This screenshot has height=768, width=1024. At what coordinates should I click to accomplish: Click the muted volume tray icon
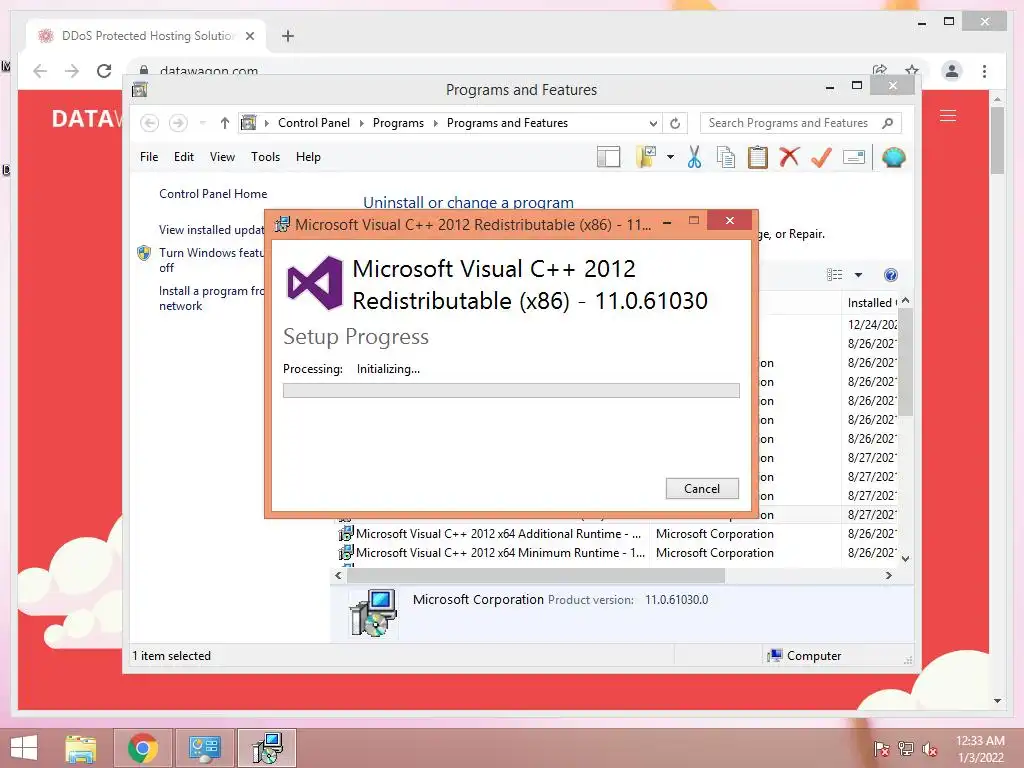click(929, 749)
